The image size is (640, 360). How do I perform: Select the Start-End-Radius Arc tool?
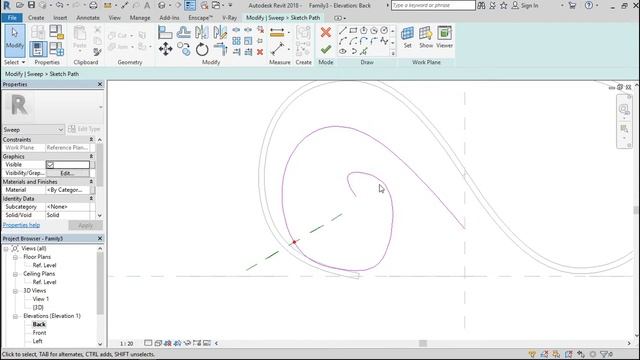343,41
